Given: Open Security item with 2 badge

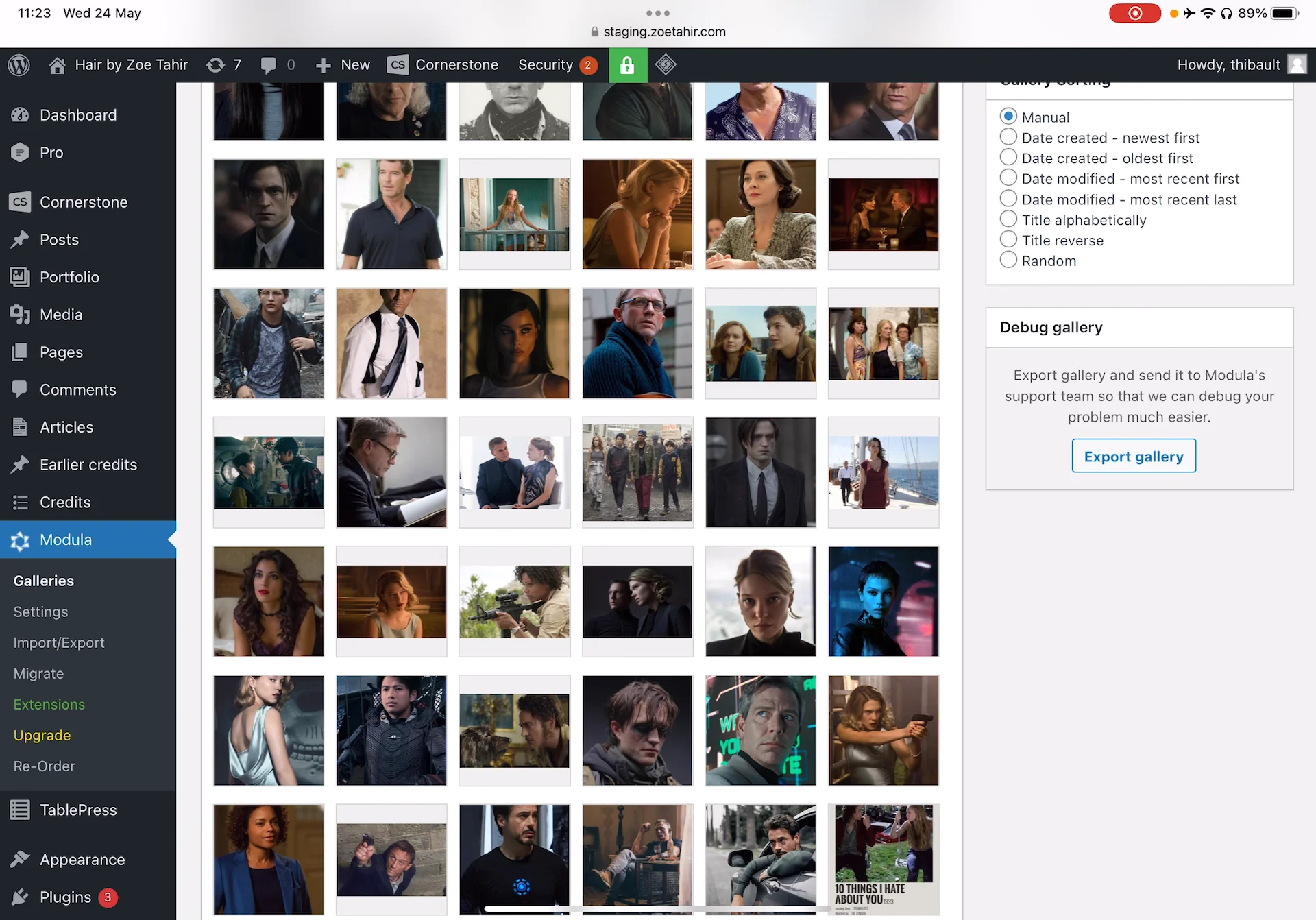Looking at the screenshot, I should coord(558,65).
